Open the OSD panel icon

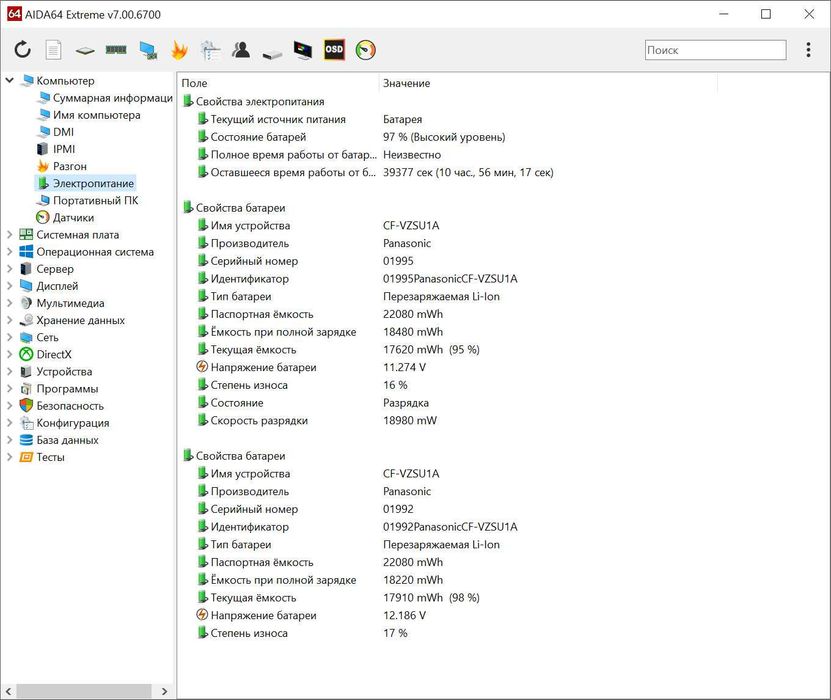(x=334, y=50)
